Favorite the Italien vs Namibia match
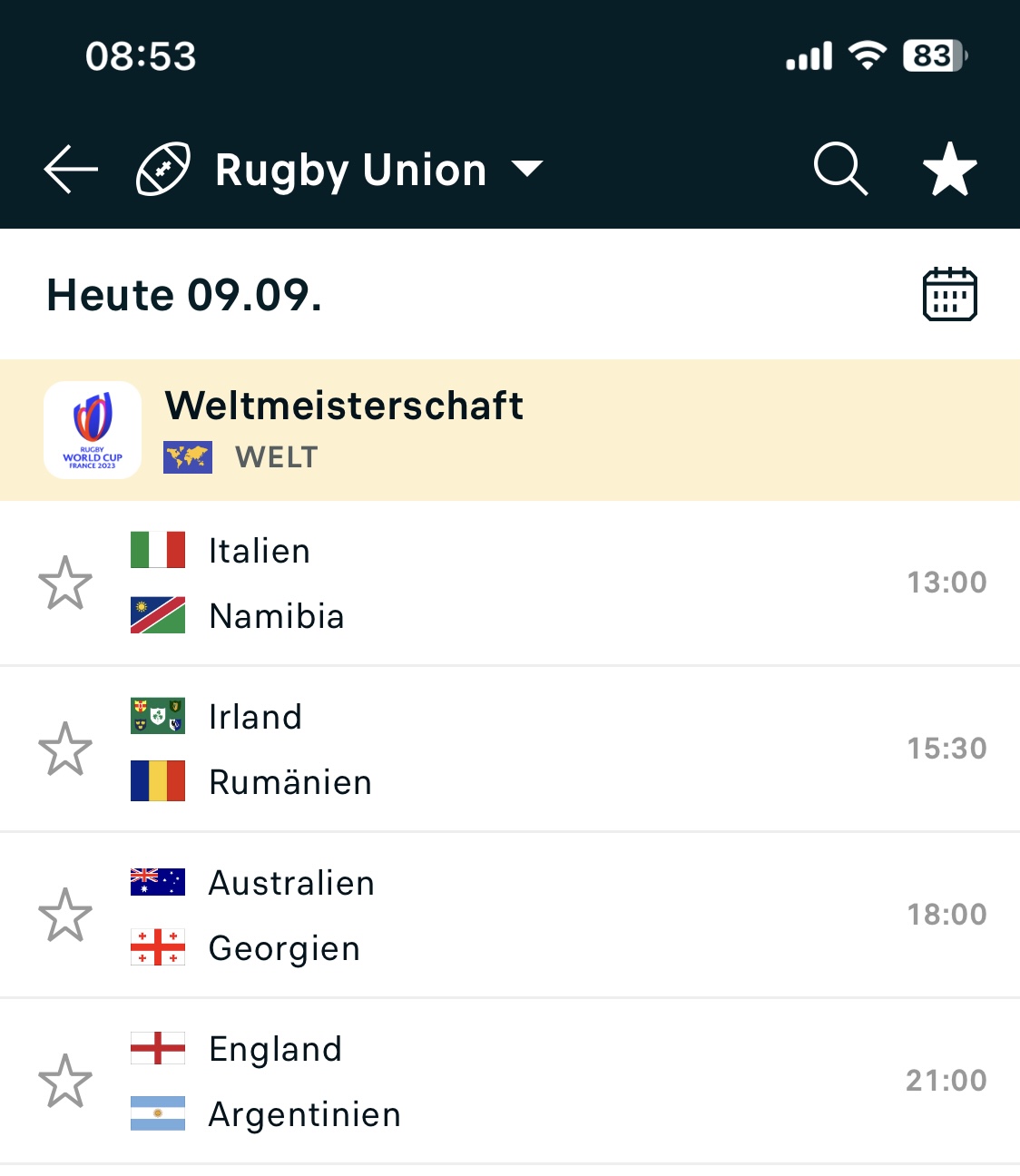1020x1176 pixels. 65,583
